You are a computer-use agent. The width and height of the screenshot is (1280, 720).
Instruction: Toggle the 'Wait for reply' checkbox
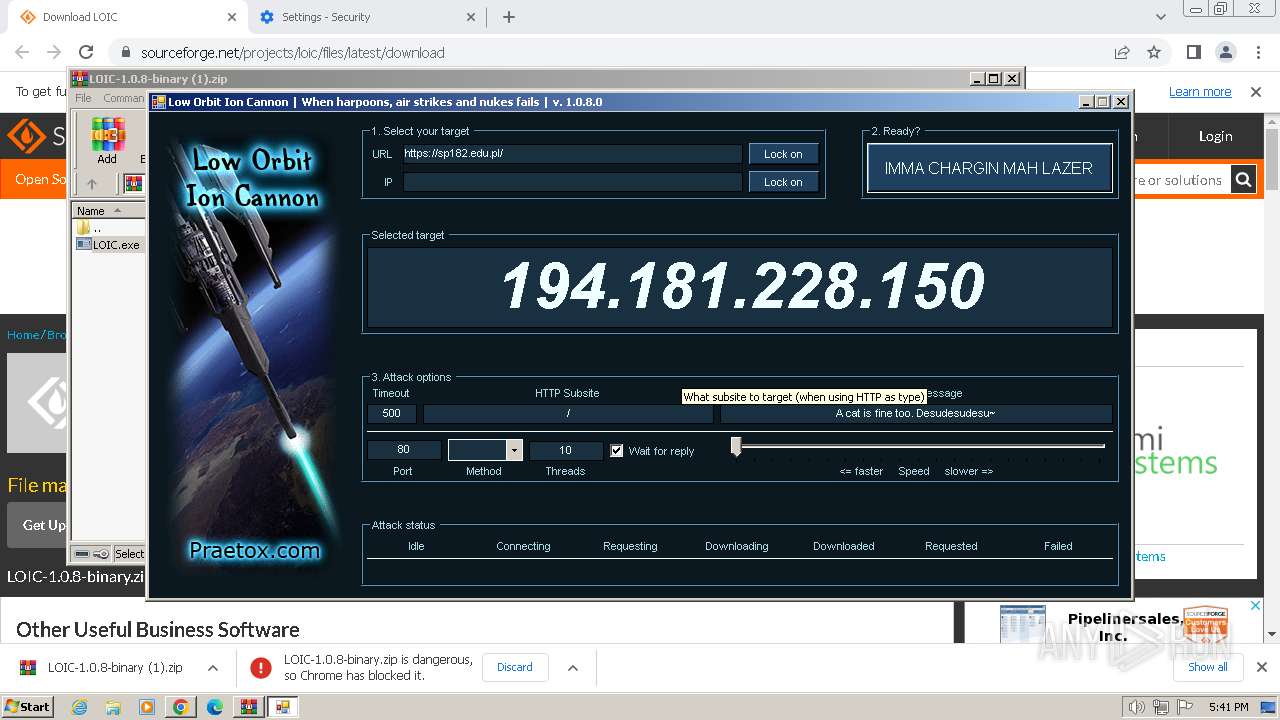pos(617,450)
